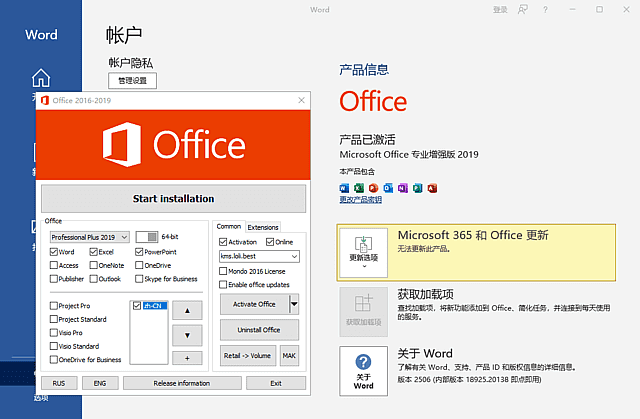Open the 更改产品密钥 change product key link
The width and height of the screenshot is (640, 419).
[360, 200]
